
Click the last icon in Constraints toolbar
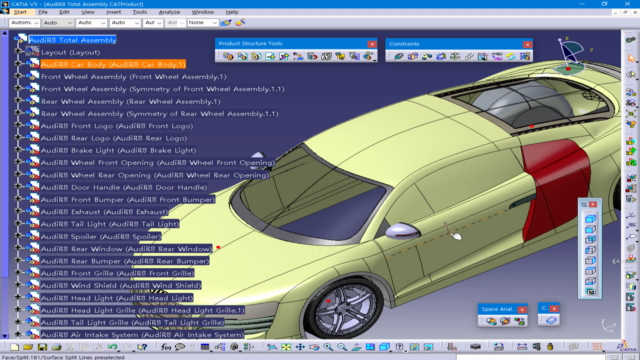(525, 56)
